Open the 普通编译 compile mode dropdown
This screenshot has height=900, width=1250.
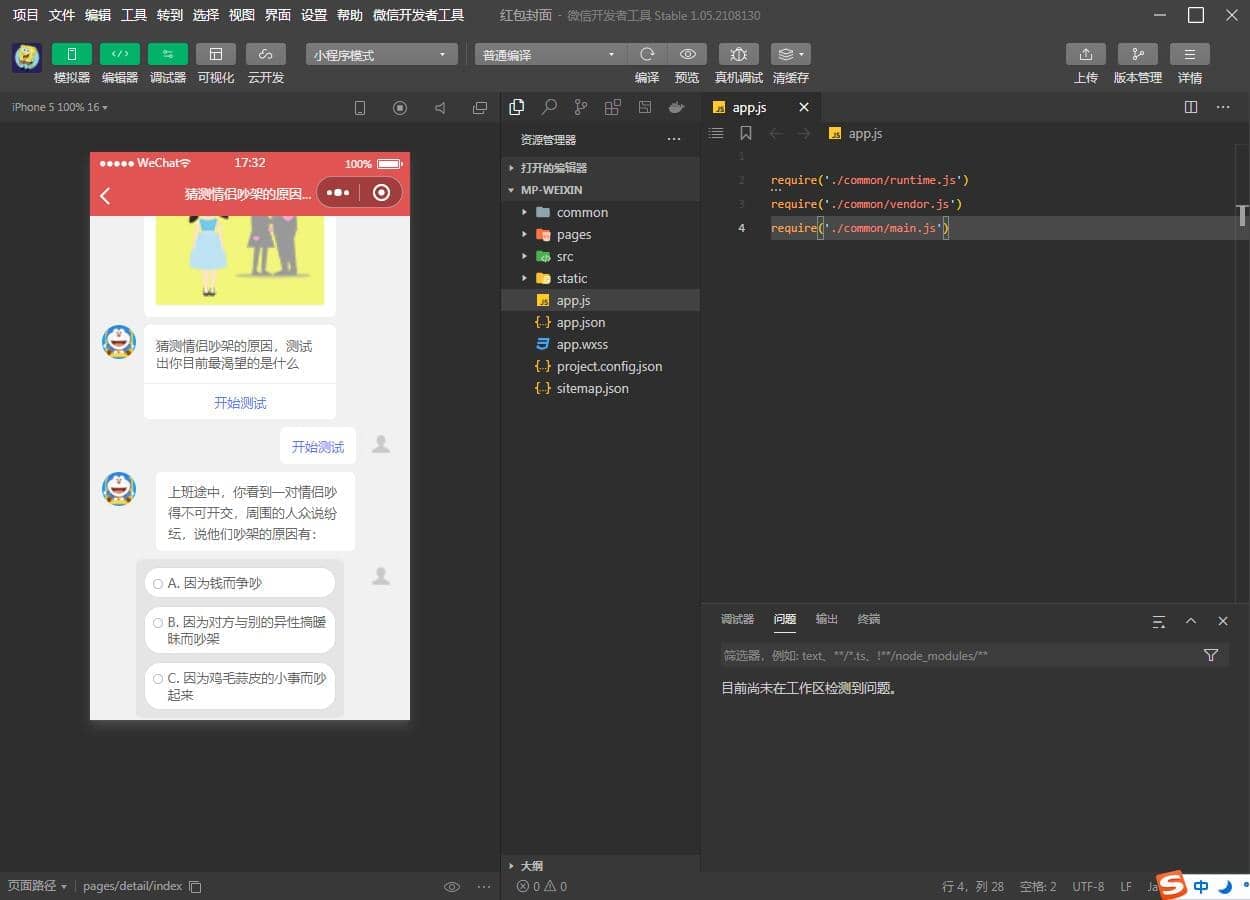point(549,55)
